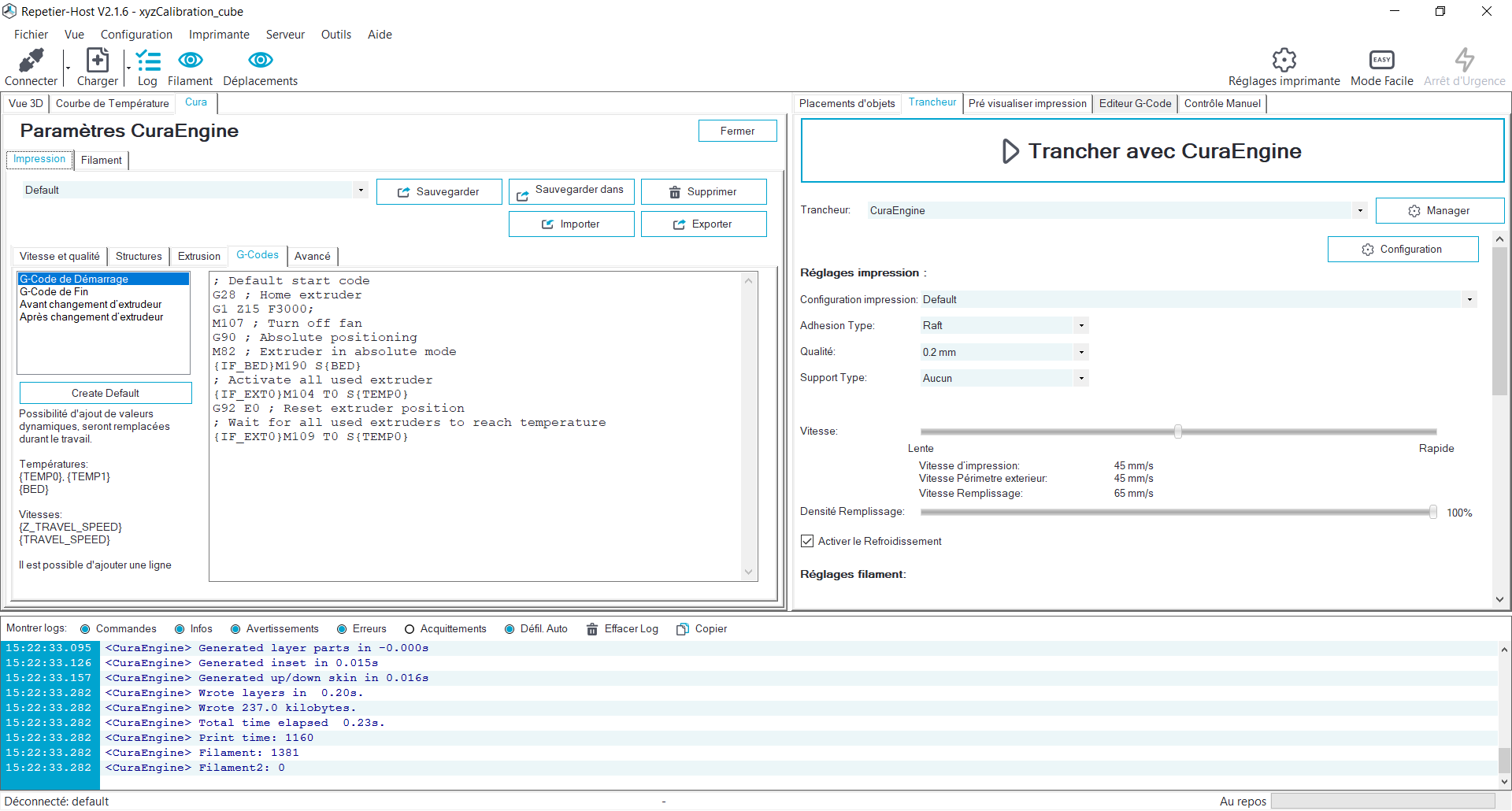Open the Configuration gear button
Viewport: 1512px width, 811px height.
(1403, 249)
